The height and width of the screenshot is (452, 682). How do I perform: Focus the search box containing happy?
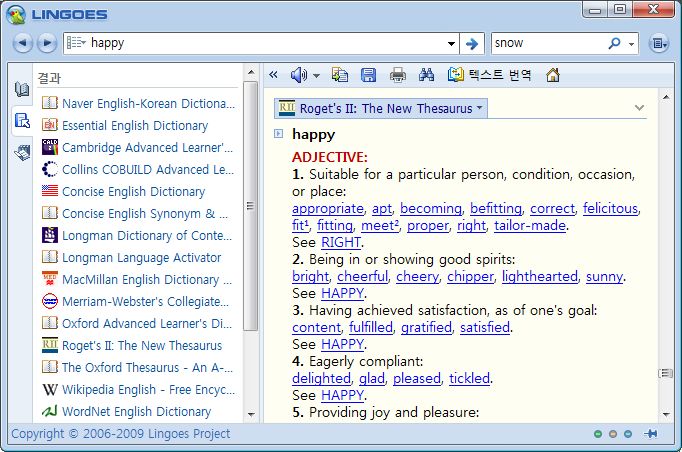click(261, 44)
